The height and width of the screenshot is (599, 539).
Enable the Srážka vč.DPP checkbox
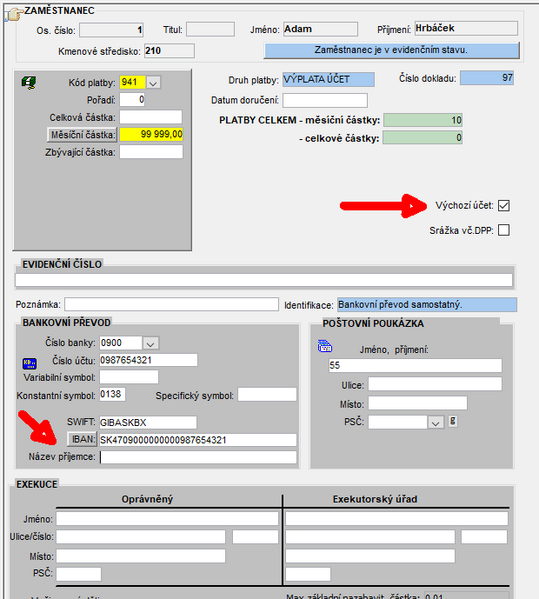tap(503, 230)
